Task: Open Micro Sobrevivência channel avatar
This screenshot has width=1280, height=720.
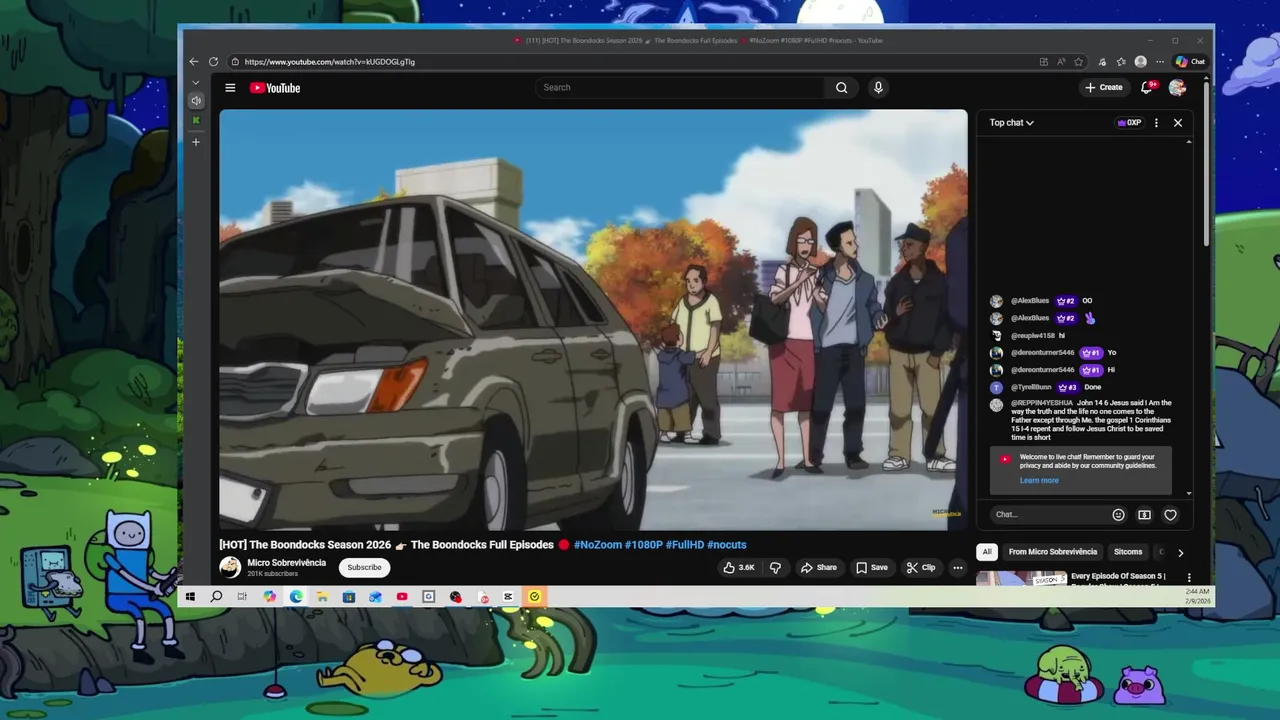Action: 230,567
